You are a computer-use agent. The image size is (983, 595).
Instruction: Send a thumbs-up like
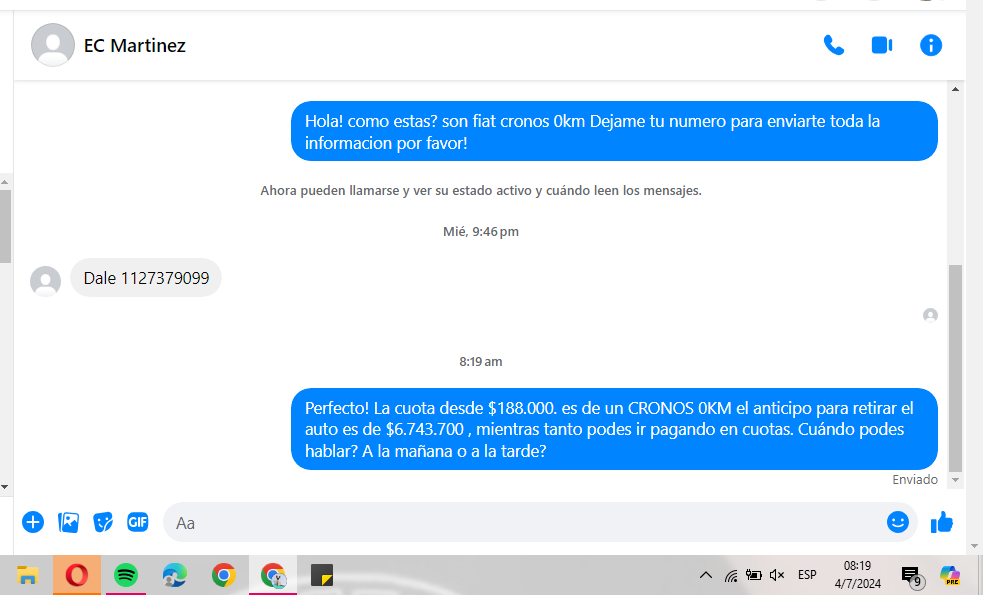pos(941,522)
